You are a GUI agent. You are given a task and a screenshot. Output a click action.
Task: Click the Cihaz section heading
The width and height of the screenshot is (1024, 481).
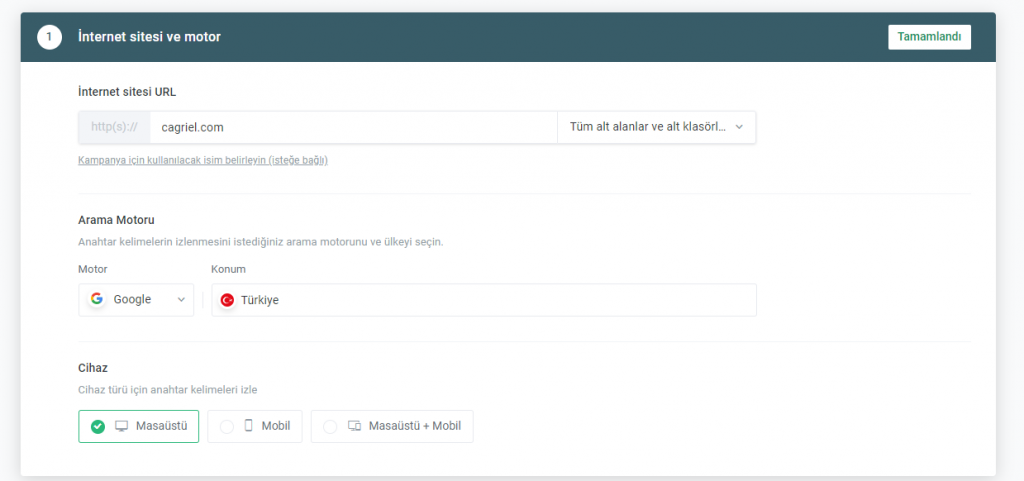(93, 368)
